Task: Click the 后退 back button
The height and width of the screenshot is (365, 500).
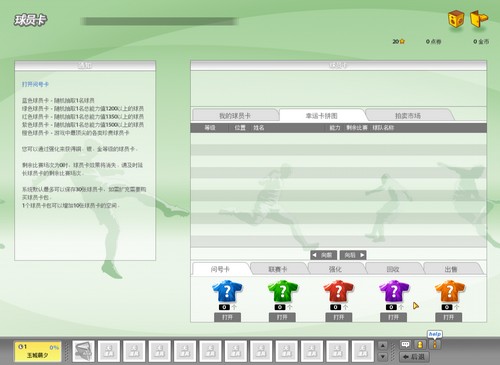Action: coord(414,357)
